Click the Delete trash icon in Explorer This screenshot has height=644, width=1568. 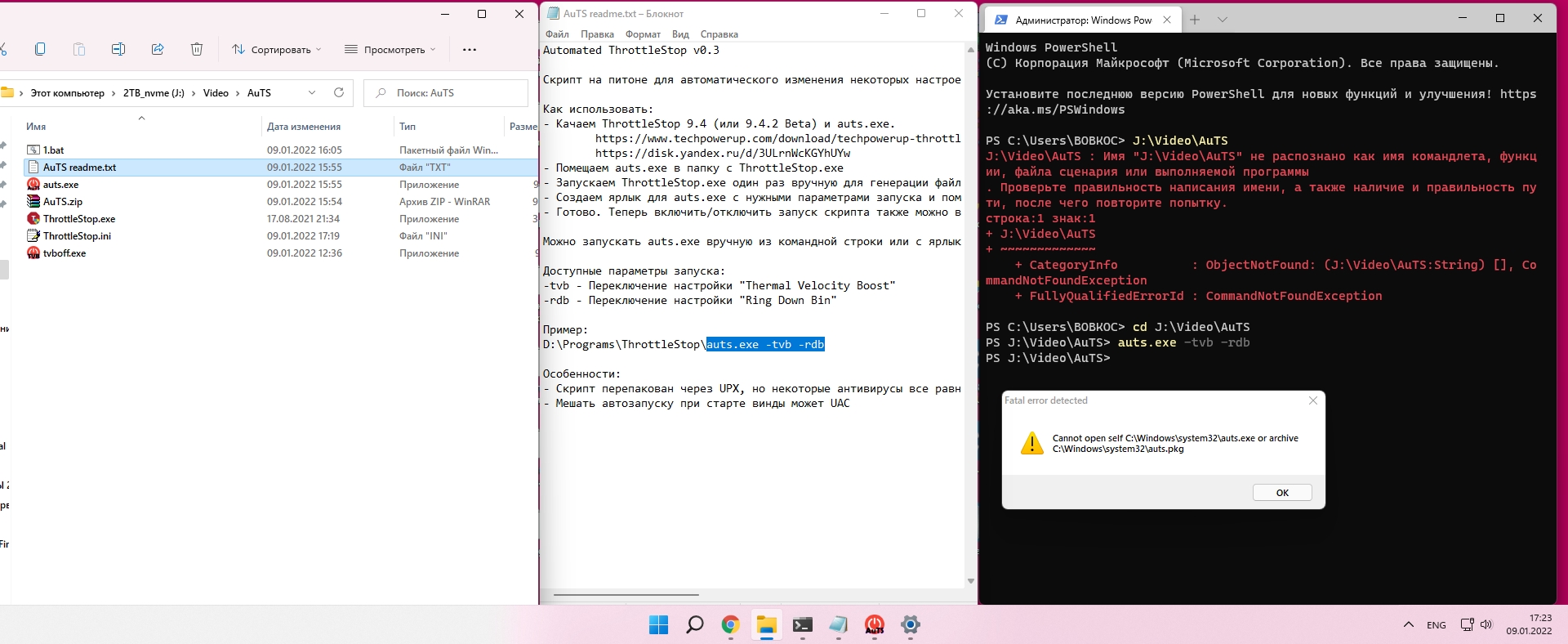click(x=197, y=49)
